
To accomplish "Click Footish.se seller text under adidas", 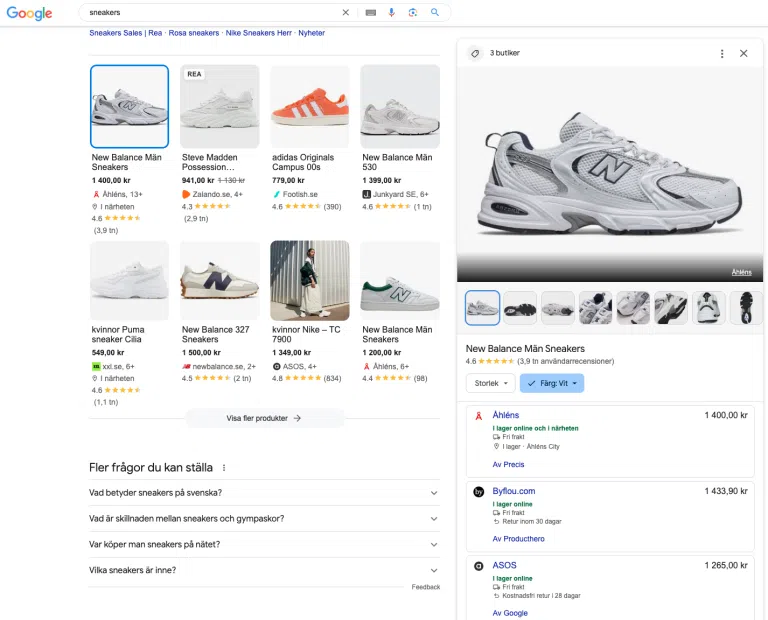I will coord(300,194).
